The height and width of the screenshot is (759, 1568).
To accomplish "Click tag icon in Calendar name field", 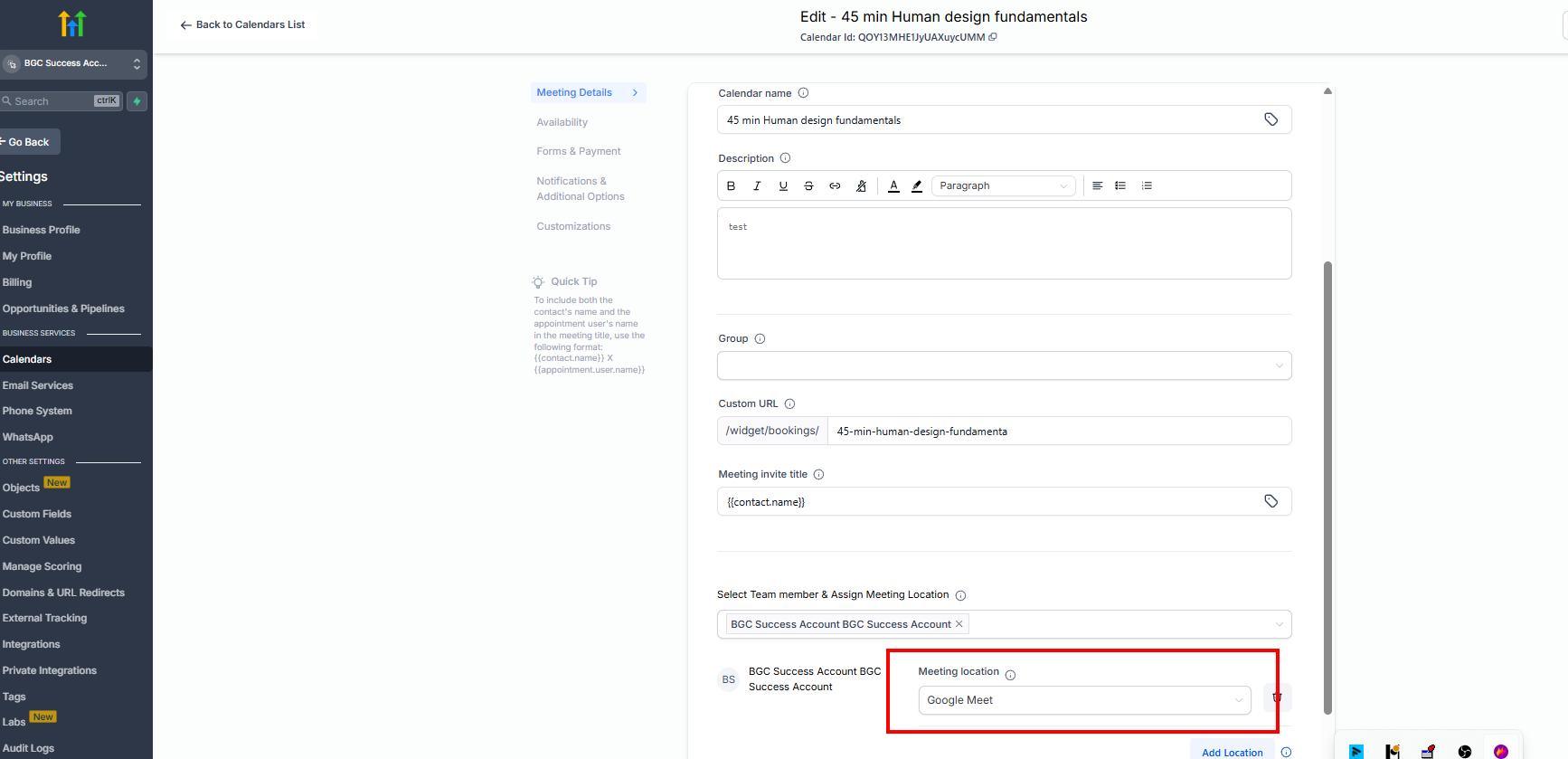I will (1270, 119).
